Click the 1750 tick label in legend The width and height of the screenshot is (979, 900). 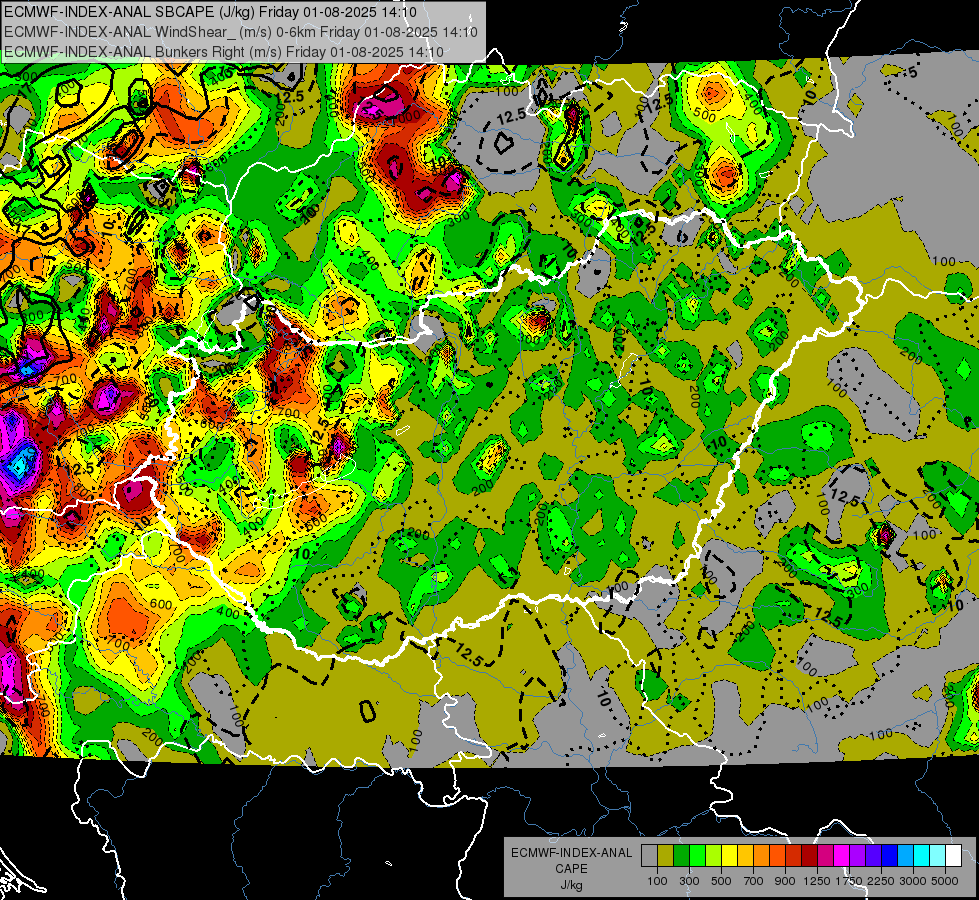(x=849, y=881)
